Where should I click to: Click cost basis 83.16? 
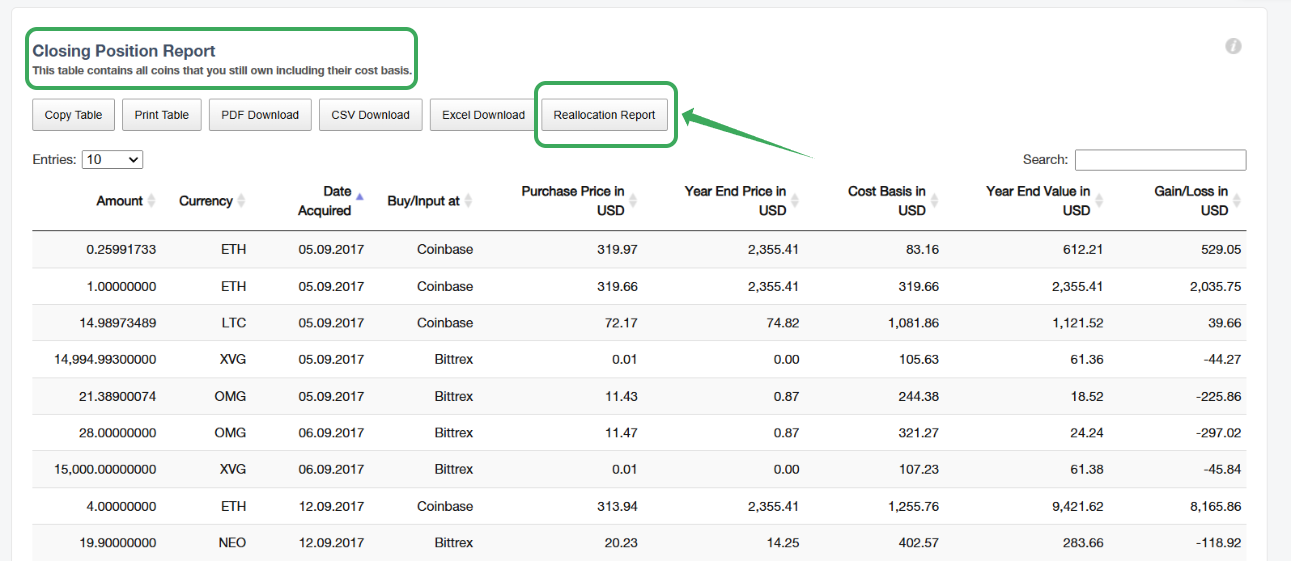(x=922, y=249)
